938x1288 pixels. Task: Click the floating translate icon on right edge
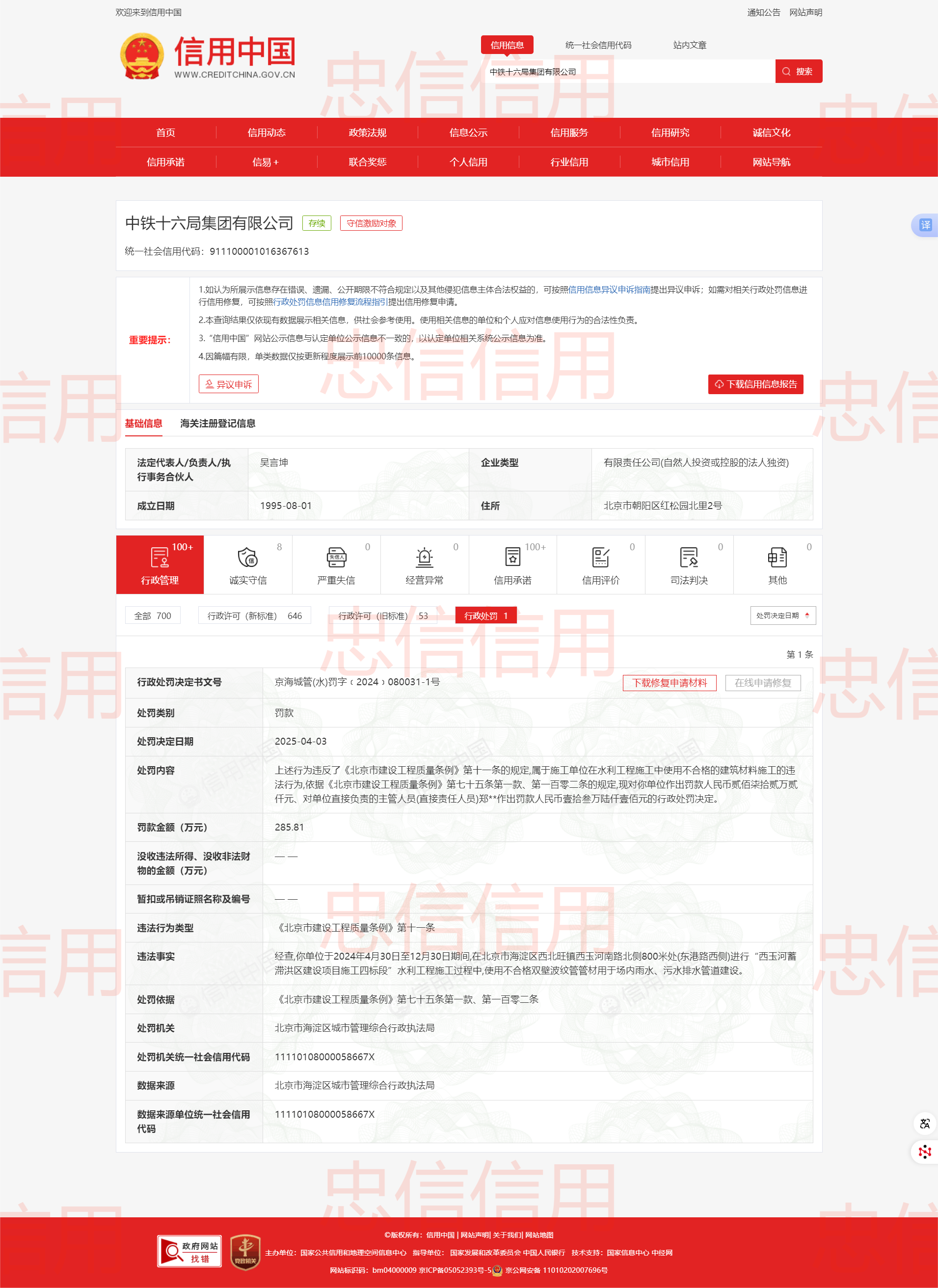tap(925, 225)
